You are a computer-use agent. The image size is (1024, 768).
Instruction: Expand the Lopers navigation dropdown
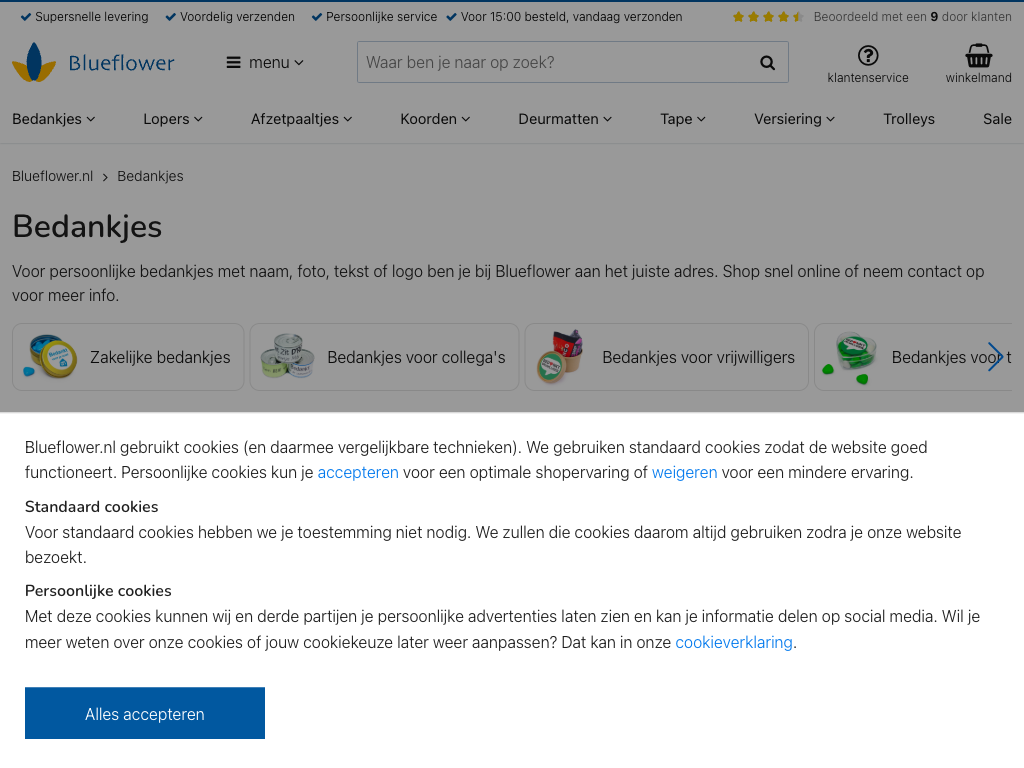173,119
